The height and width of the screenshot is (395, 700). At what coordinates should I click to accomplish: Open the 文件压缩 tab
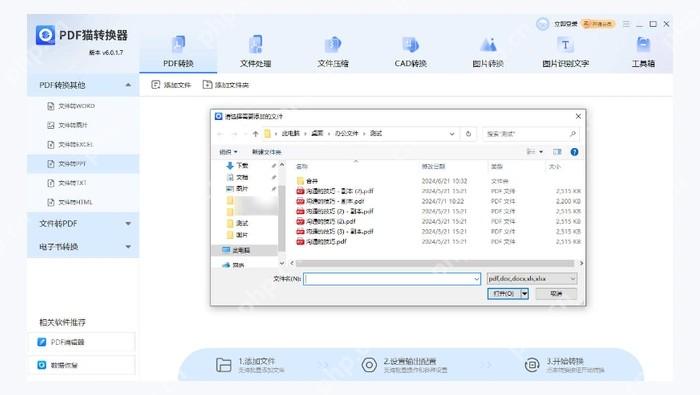point(333,52)
